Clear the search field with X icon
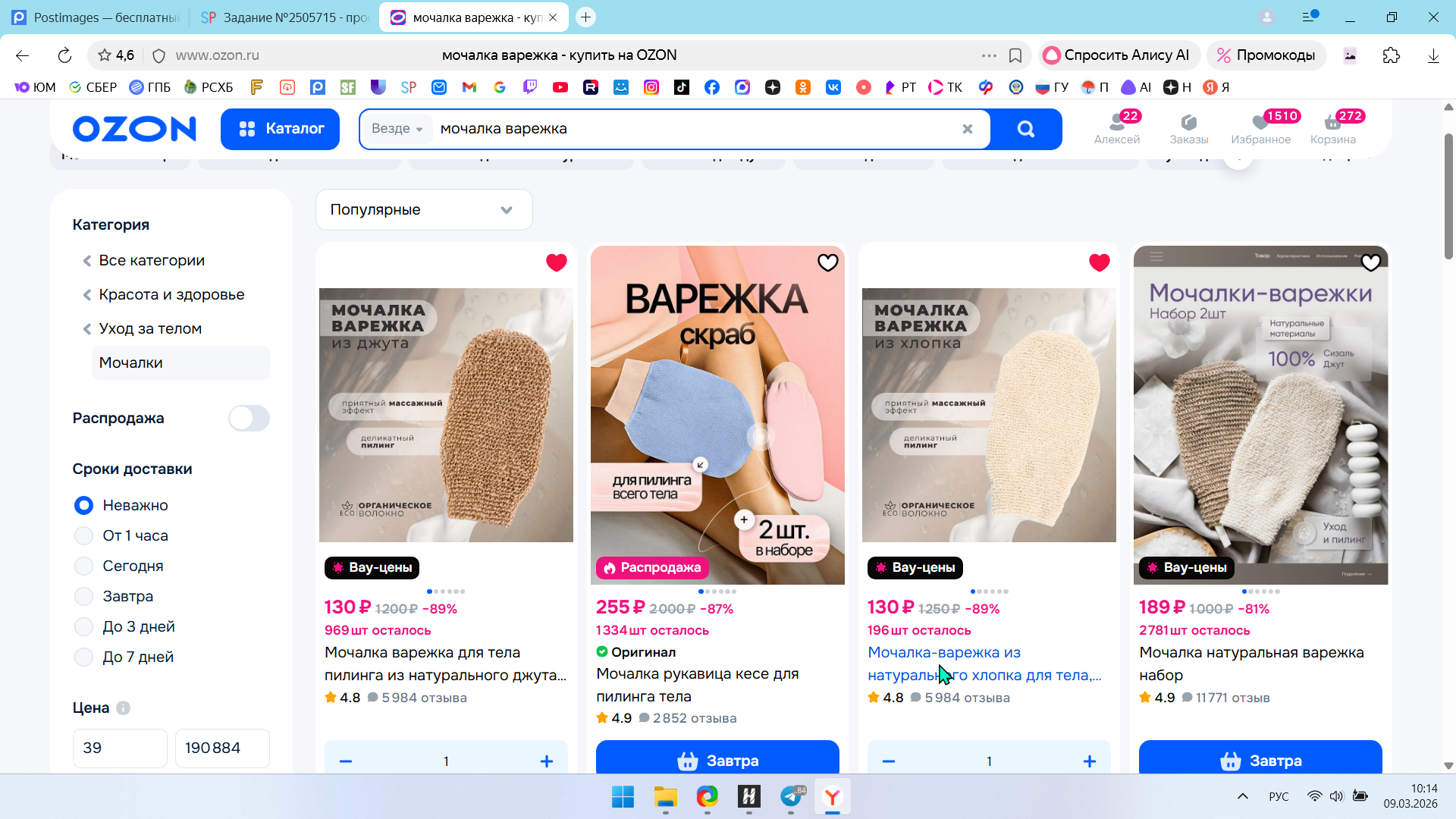Viewport: 1456px width, 819px height. click(x=967, y=129)
